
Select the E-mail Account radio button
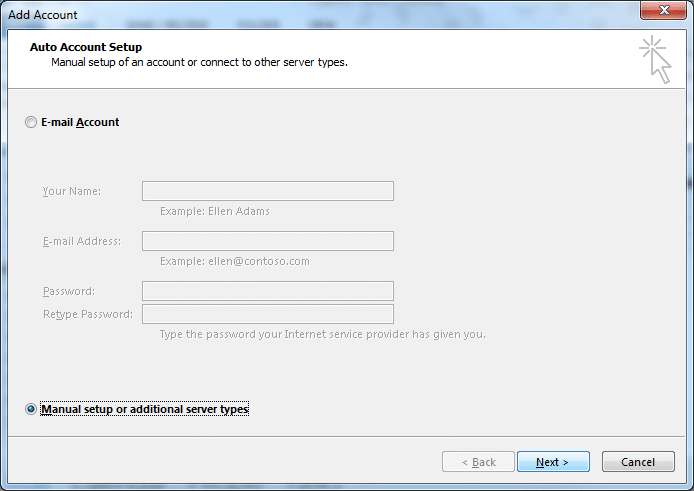pos(31,122)
